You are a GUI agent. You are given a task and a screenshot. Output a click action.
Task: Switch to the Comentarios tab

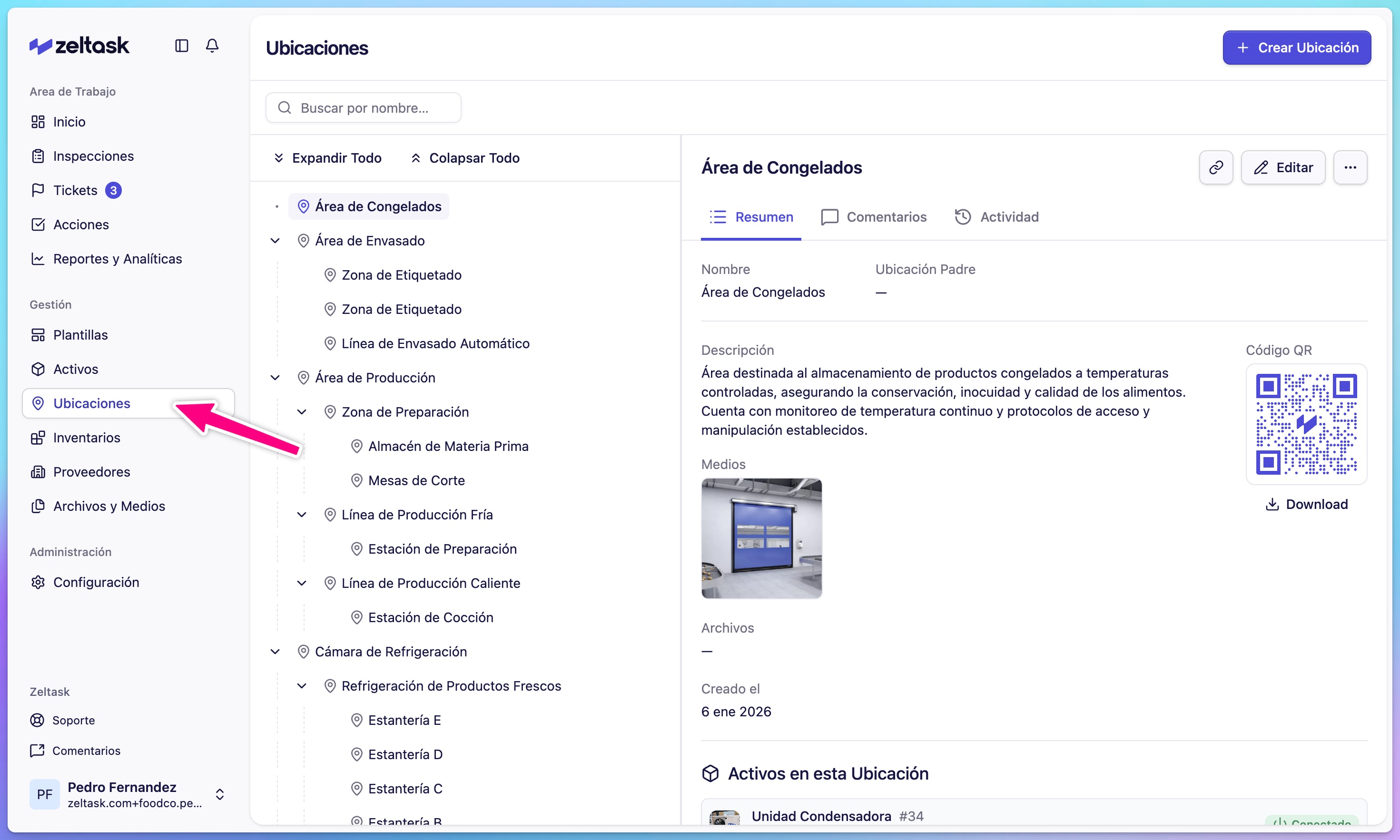(873, 217)
